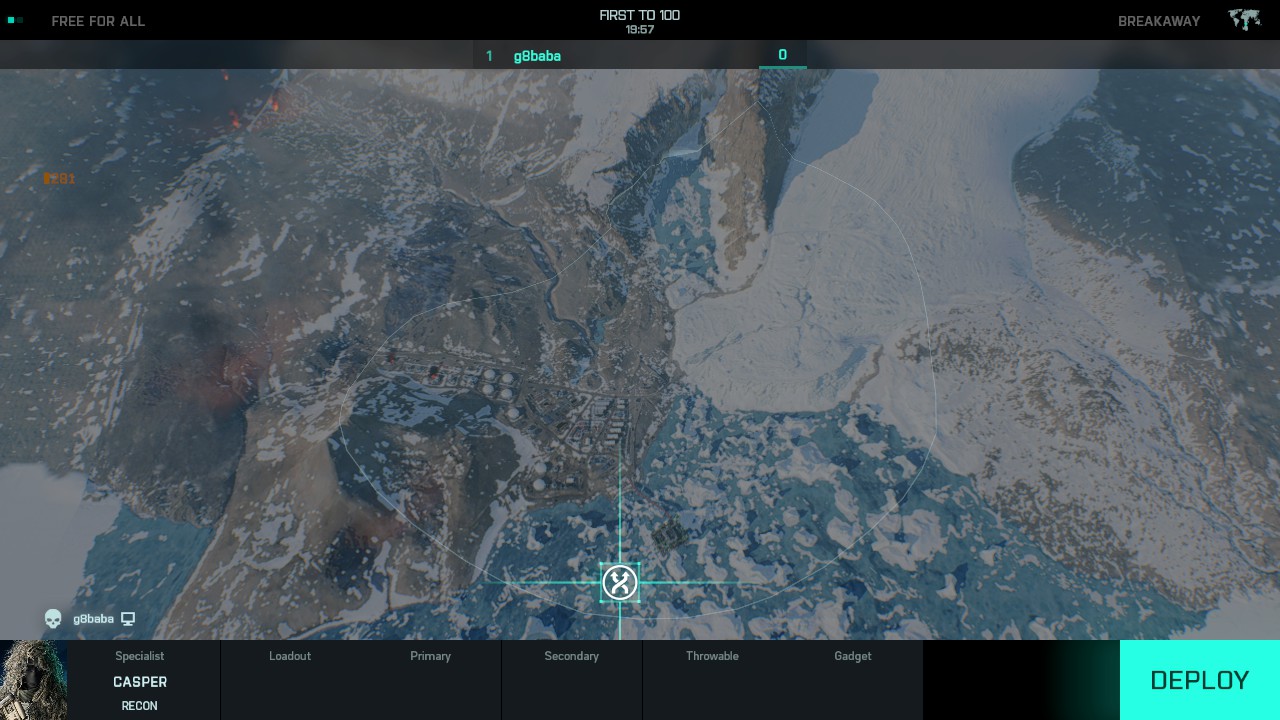Click the BREAKAWAY map name
The image size is (1280, 720).
(x=1158, y=21)
